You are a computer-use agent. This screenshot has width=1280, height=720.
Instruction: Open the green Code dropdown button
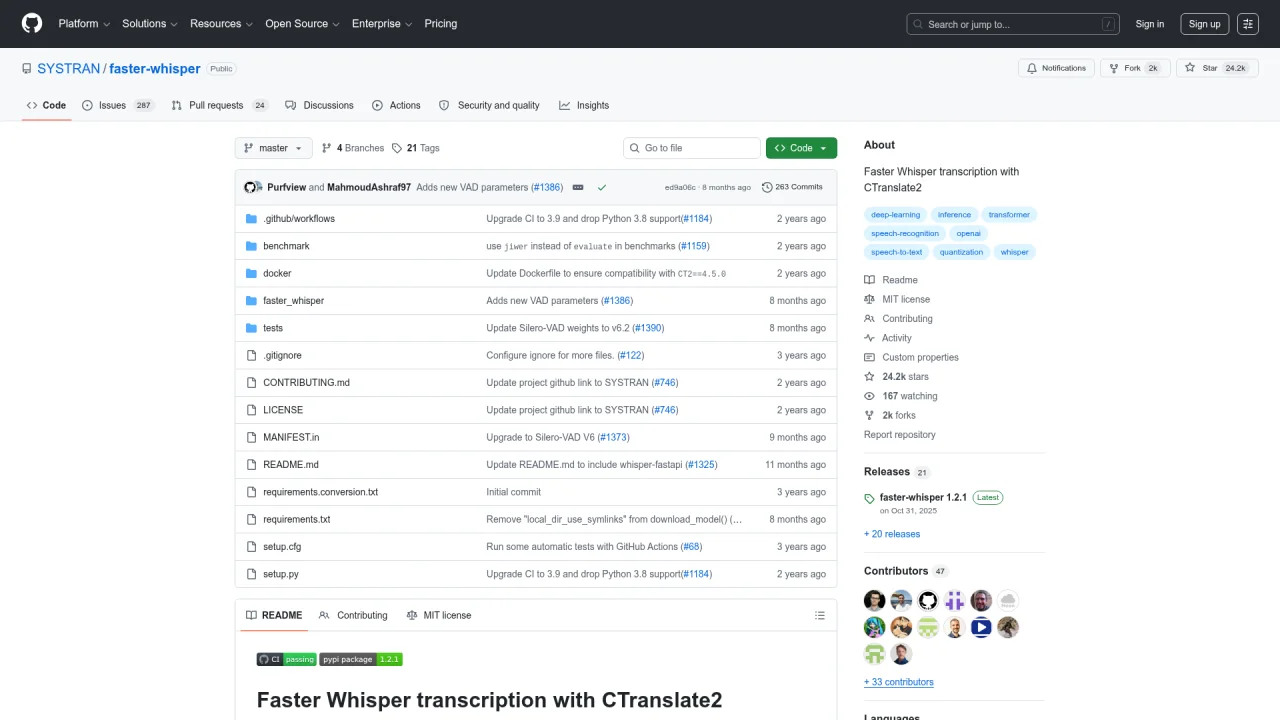[x=801, y=148]
